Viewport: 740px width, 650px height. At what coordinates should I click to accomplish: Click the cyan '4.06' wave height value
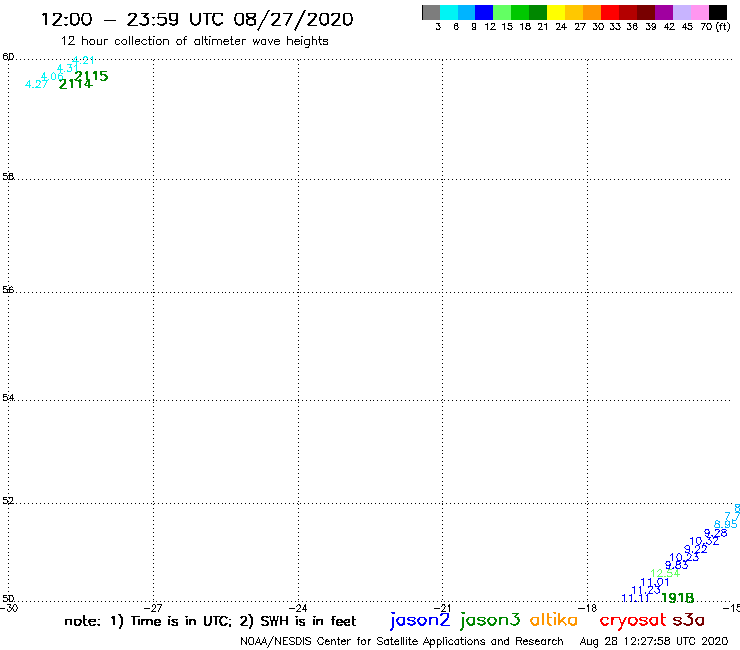click(x=52, y=76)
